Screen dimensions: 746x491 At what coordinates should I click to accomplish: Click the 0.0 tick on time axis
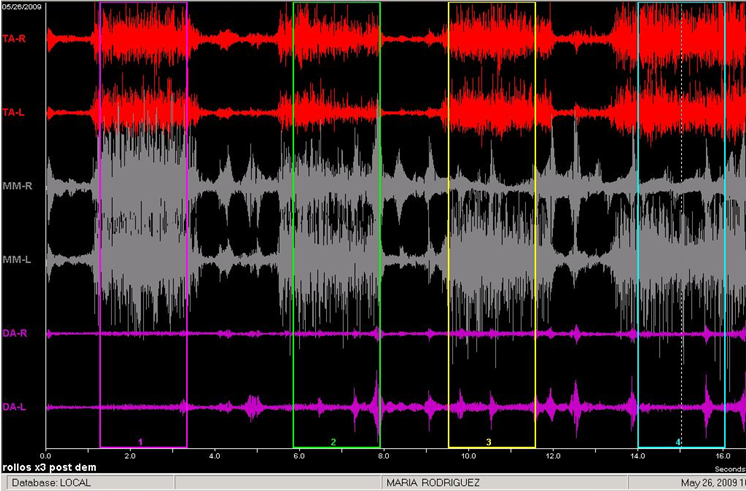(45, 455)
